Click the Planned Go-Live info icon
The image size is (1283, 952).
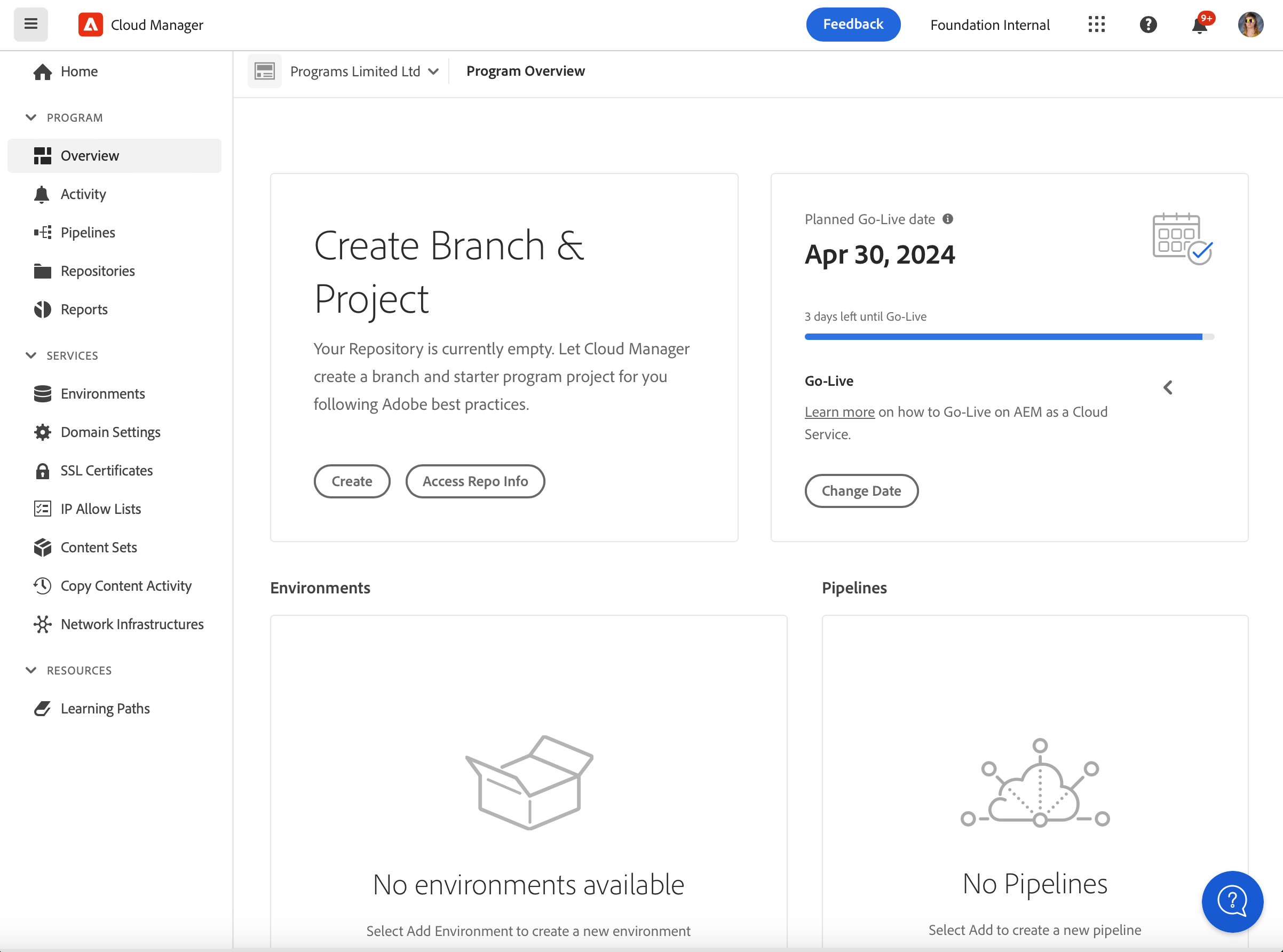[x=947, y=219]
